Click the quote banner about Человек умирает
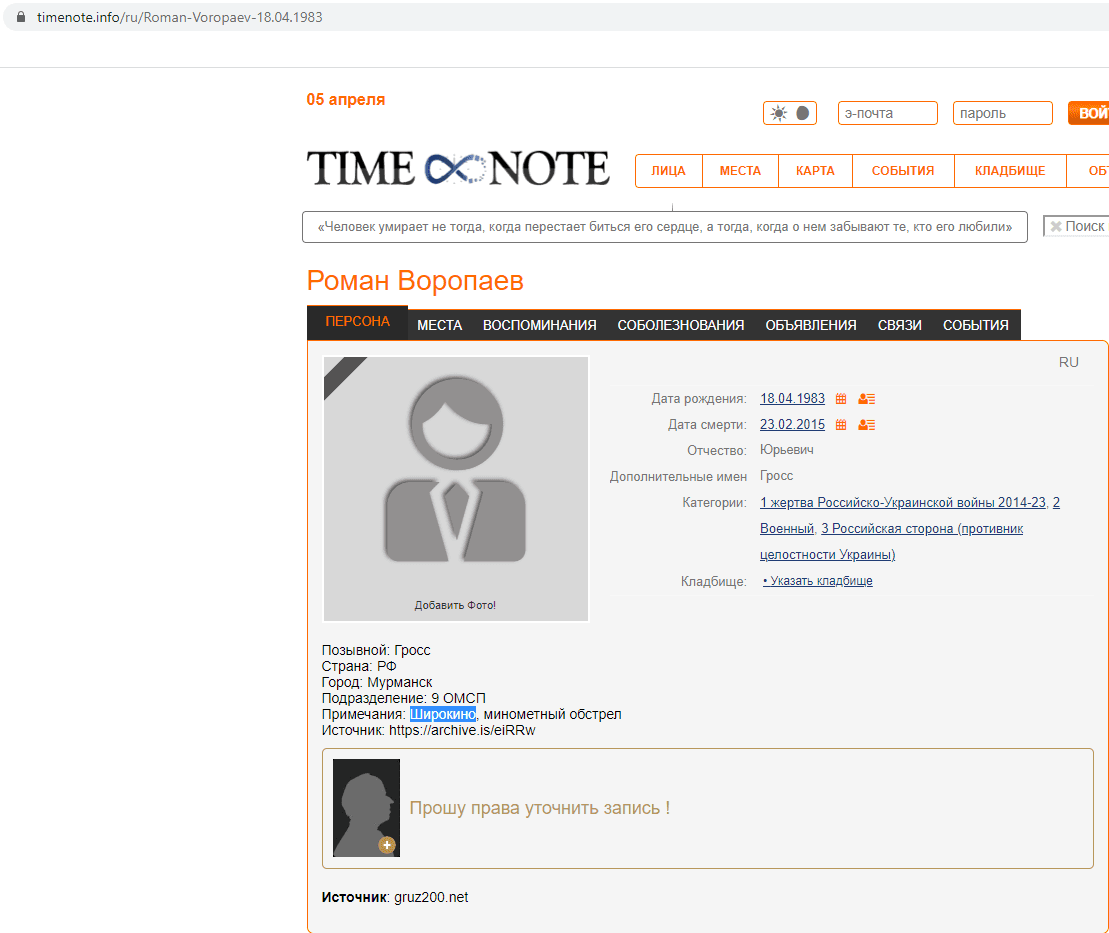1109x933 pixels. click(x=665, y=227)
